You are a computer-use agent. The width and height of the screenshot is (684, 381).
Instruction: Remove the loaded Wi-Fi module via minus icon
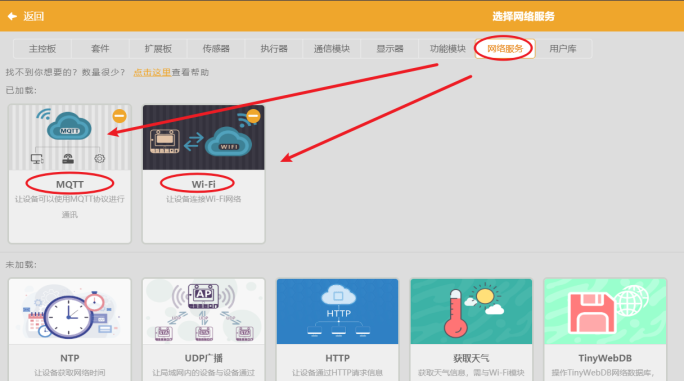pyautogui.click(x=253, y=116)
